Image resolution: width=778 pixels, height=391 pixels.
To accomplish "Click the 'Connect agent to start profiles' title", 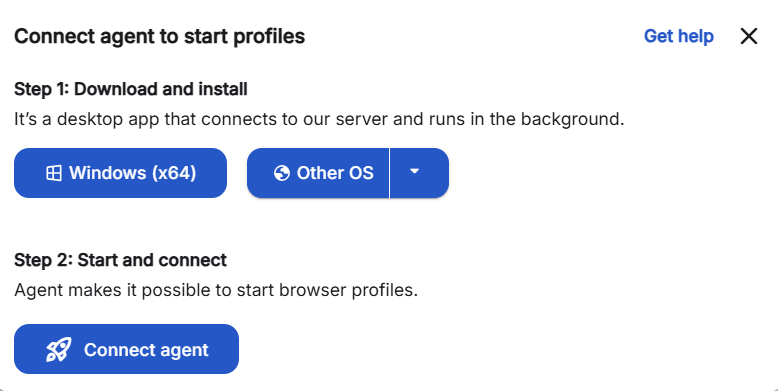I will 160,37.
